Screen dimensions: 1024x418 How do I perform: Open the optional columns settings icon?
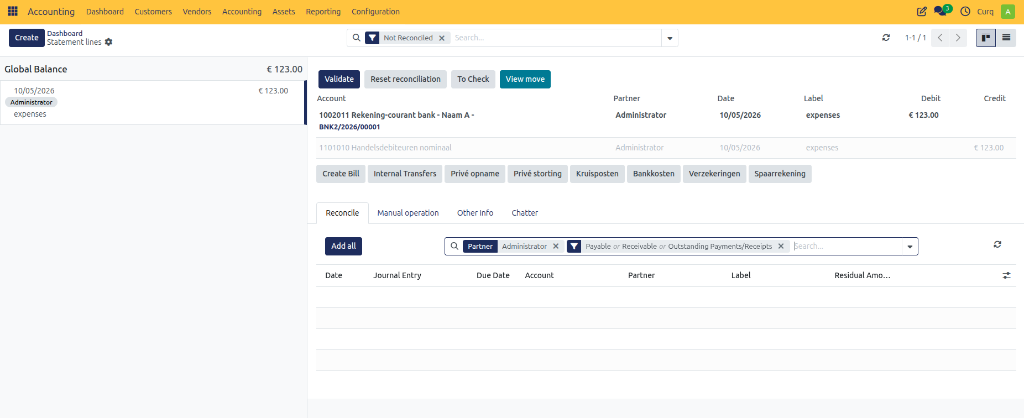pyautogui.click(x=1006, y=276)
